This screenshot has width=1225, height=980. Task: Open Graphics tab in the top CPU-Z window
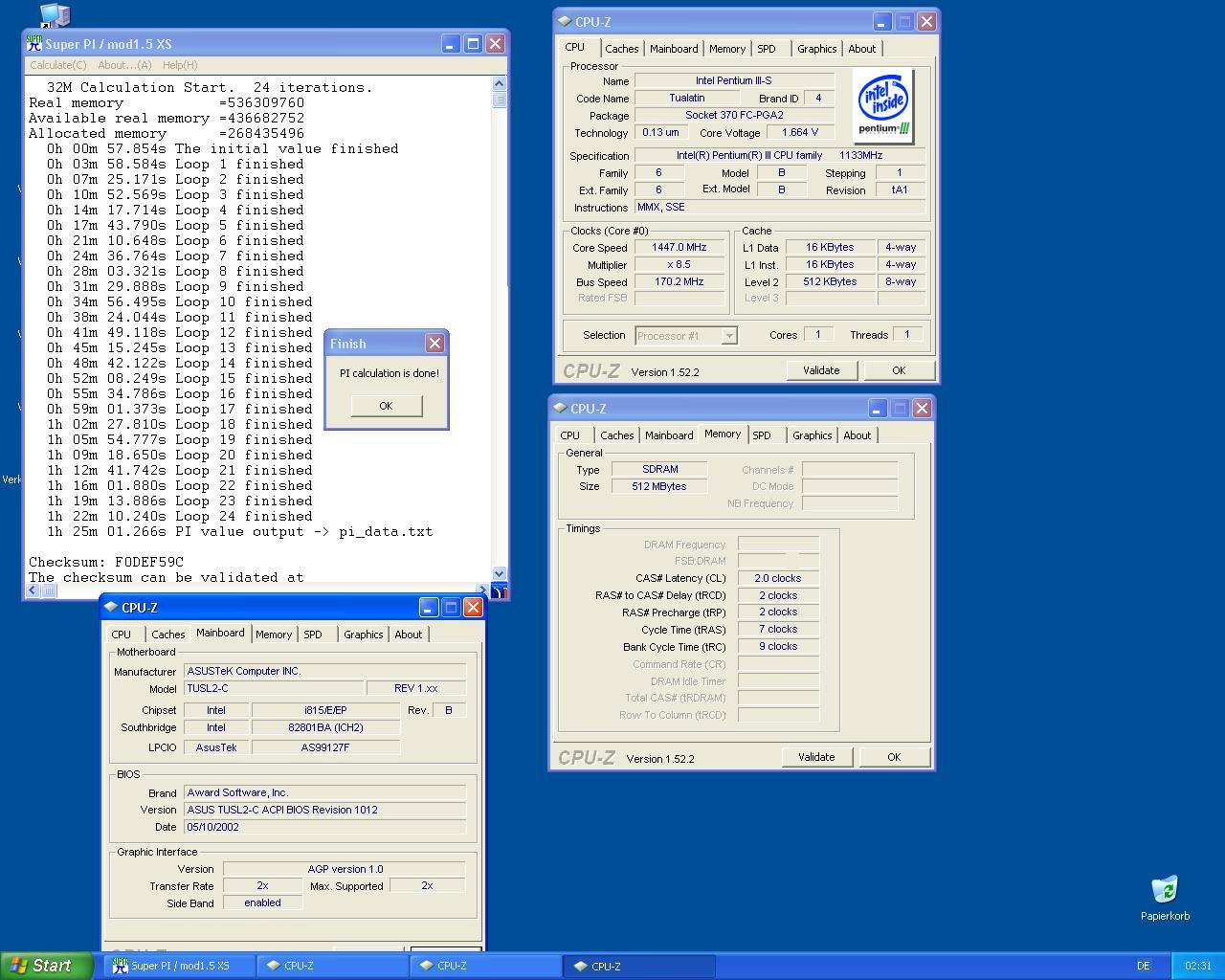(x=817, y=49)
